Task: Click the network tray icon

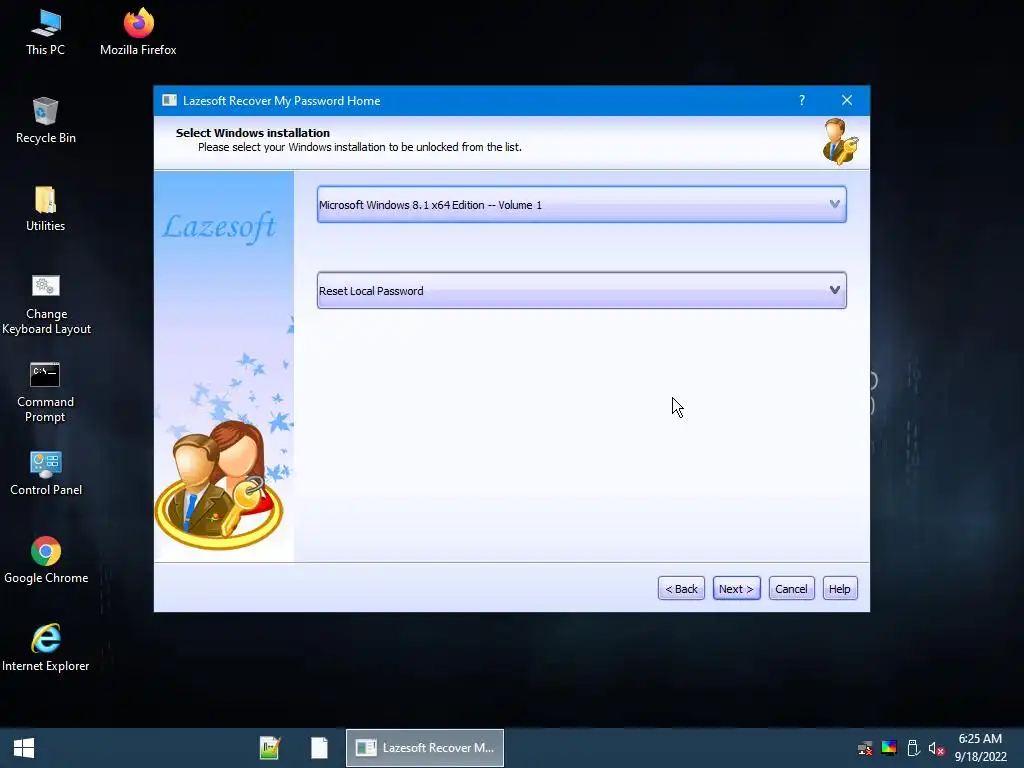Action: [x=865, y=748]
